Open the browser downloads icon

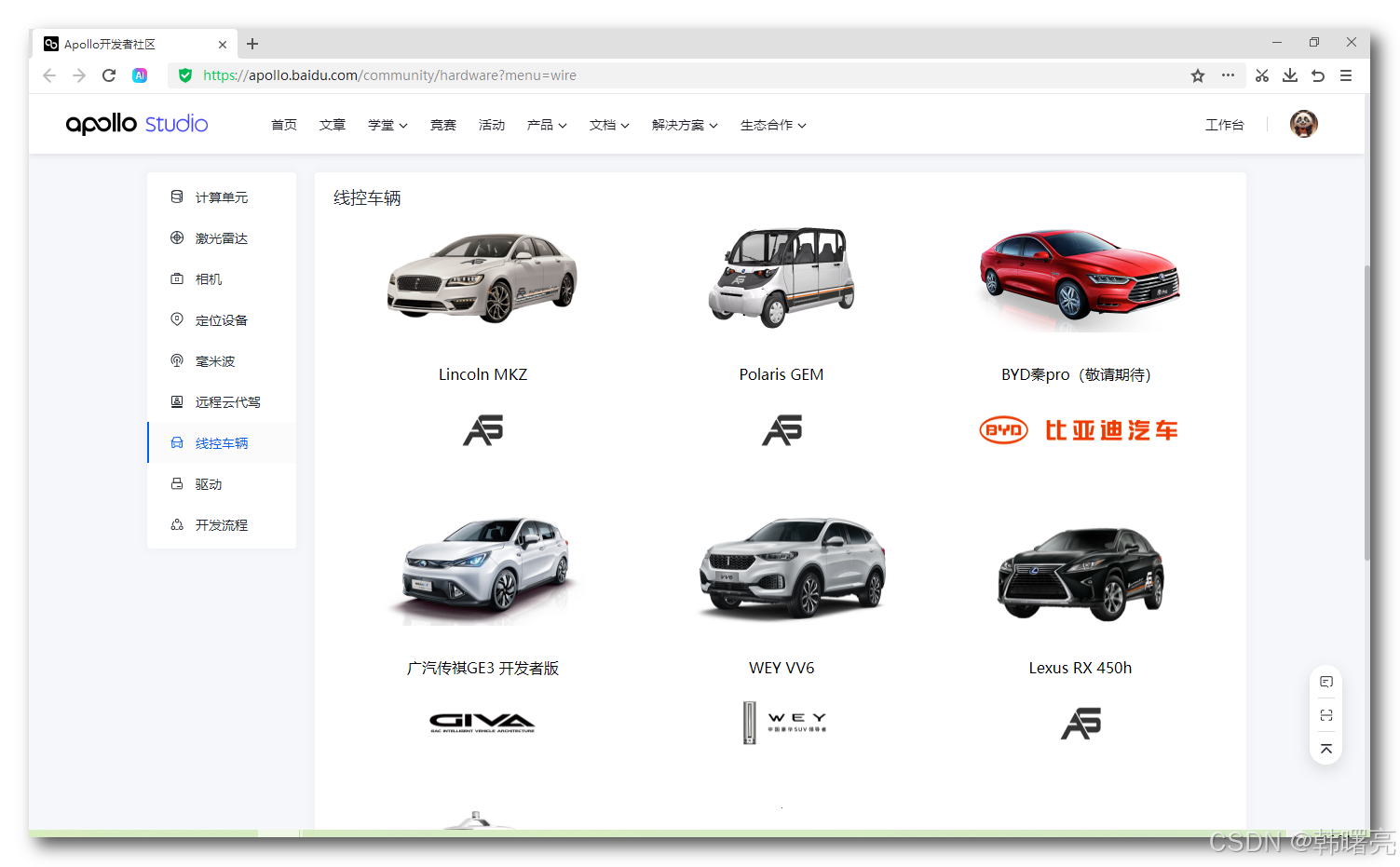pos(1290,75)
